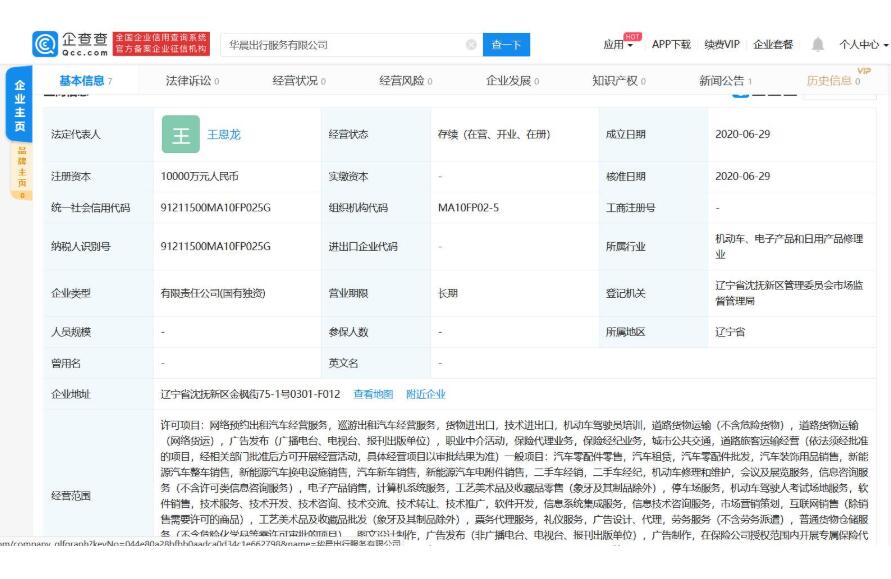
Task: Open the 王恩龙 legal representative link
Action: [x=224, y=135]
